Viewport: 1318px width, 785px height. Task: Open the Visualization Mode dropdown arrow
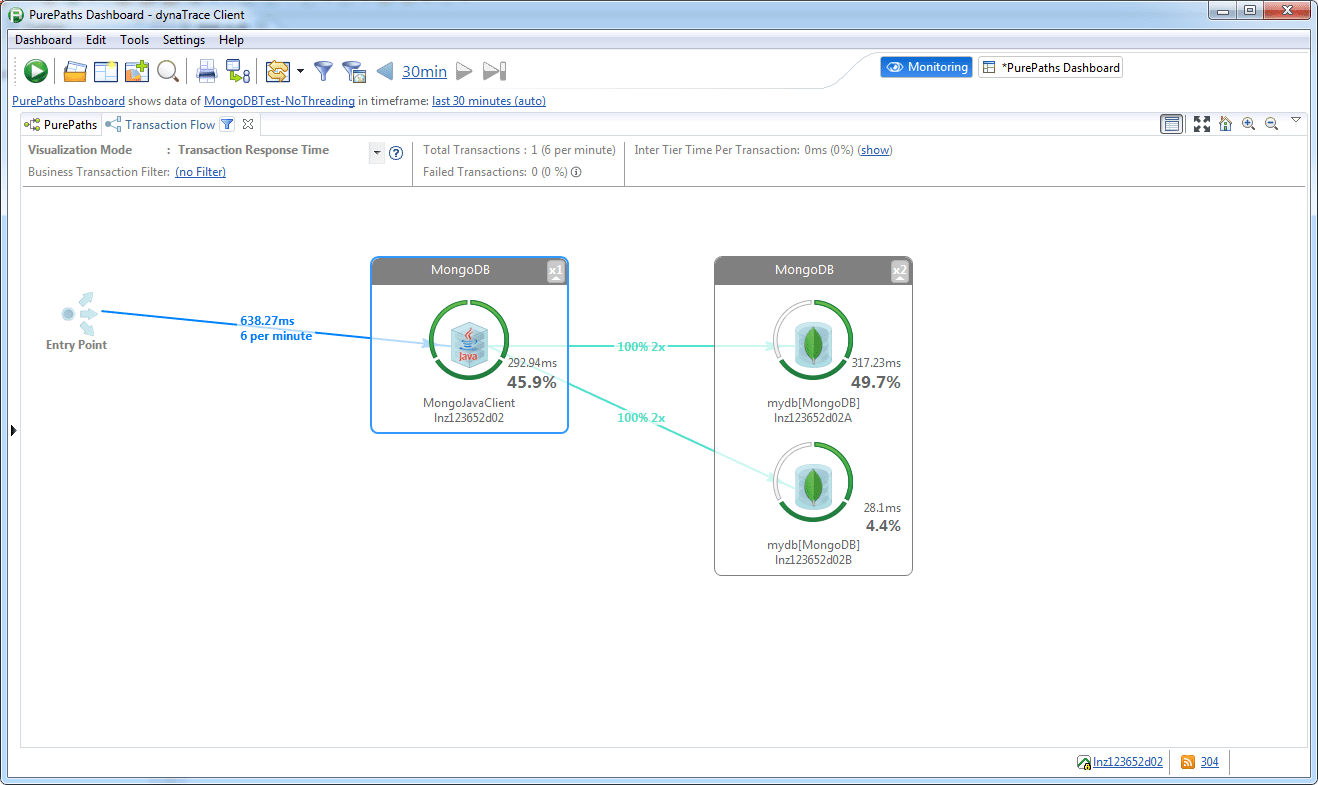pyautogui.click(x=377, y=153)
